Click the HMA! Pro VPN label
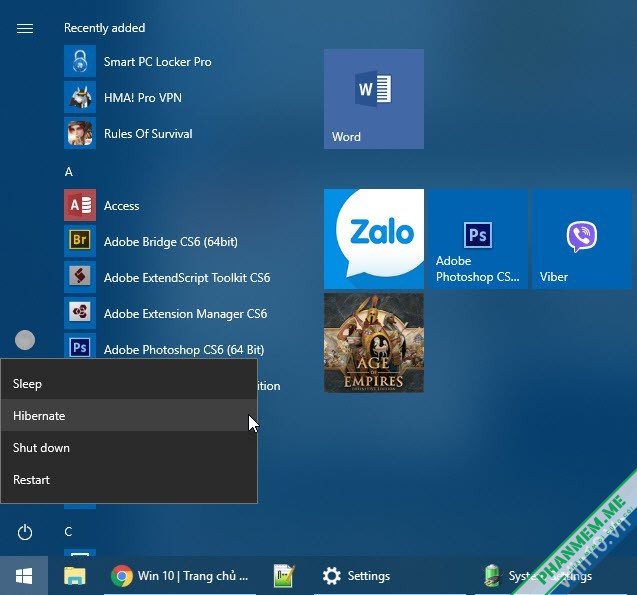Screen dimensions: 637x595 point(143,98)
